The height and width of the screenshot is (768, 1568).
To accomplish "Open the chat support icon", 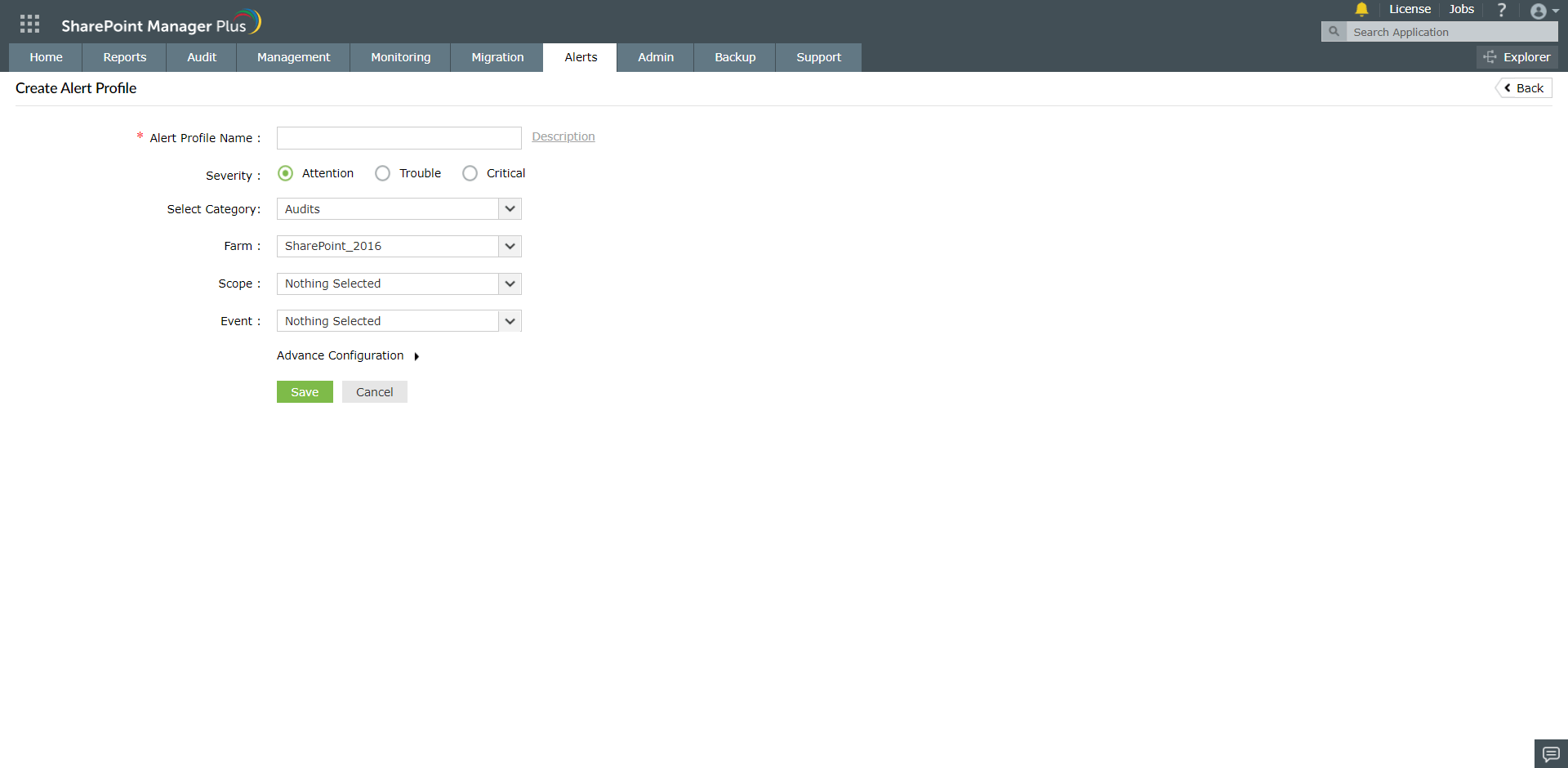I will click(1549, 753).
